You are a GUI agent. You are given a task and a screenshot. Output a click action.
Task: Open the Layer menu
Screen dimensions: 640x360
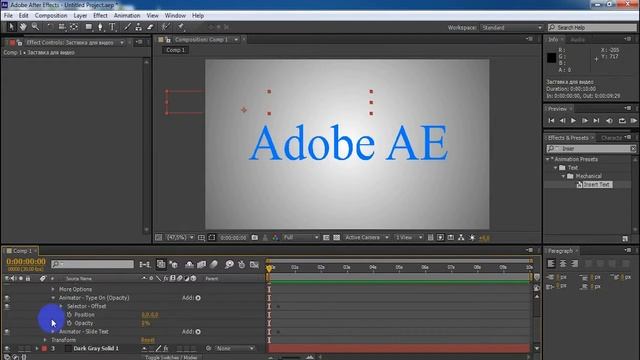80,16
